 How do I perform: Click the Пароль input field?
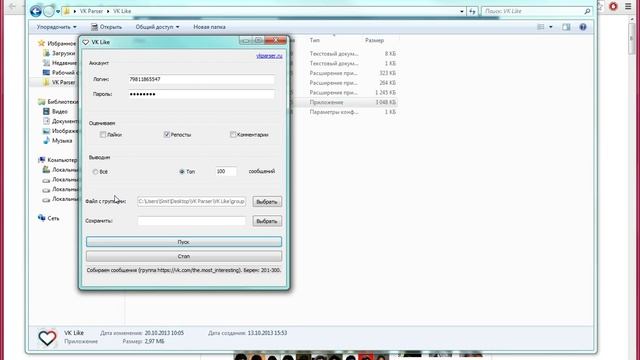(202, 94)
